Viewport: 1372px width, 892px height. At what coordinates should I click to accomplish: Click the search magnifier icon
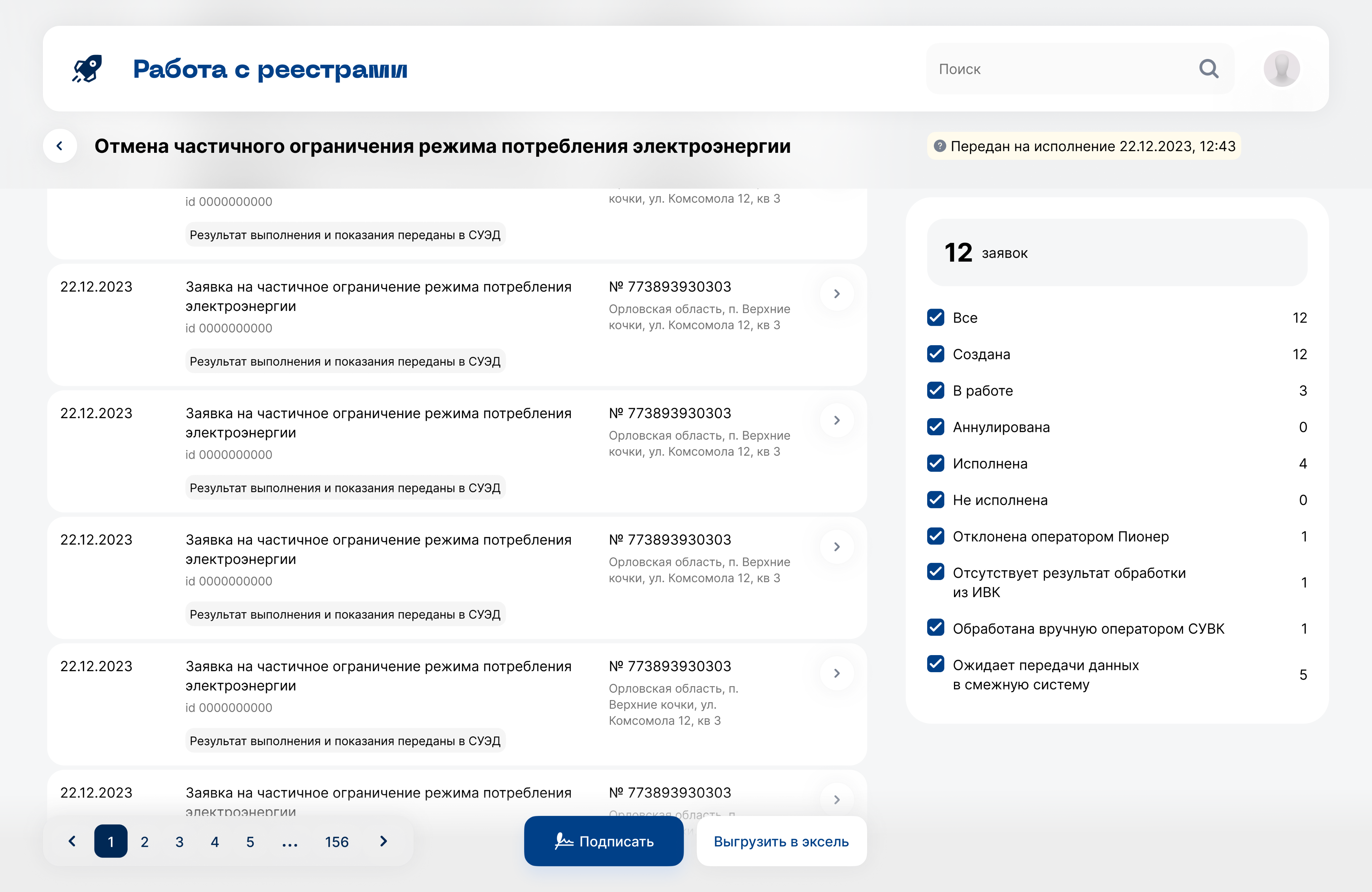pos(1208,69)
